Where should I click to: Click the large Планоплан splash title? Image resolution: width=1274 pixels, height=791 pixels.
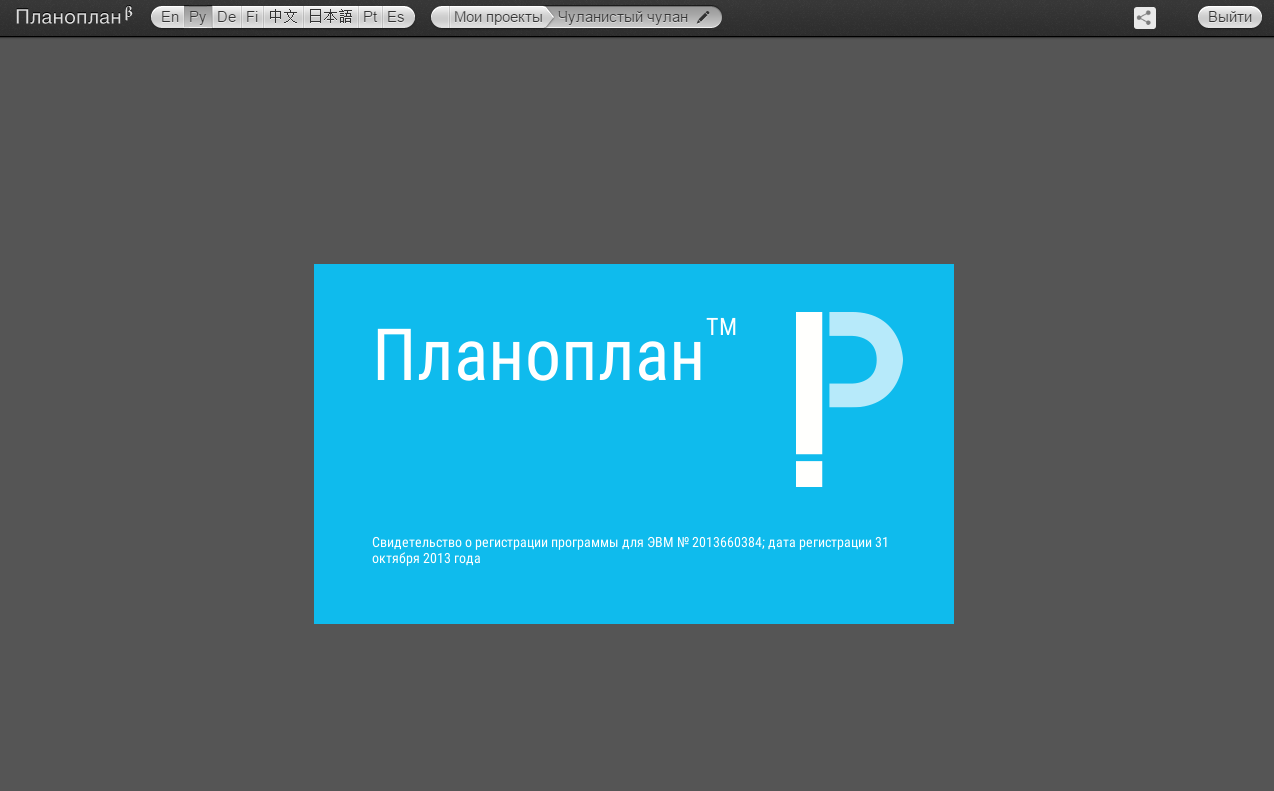point(538,357)
